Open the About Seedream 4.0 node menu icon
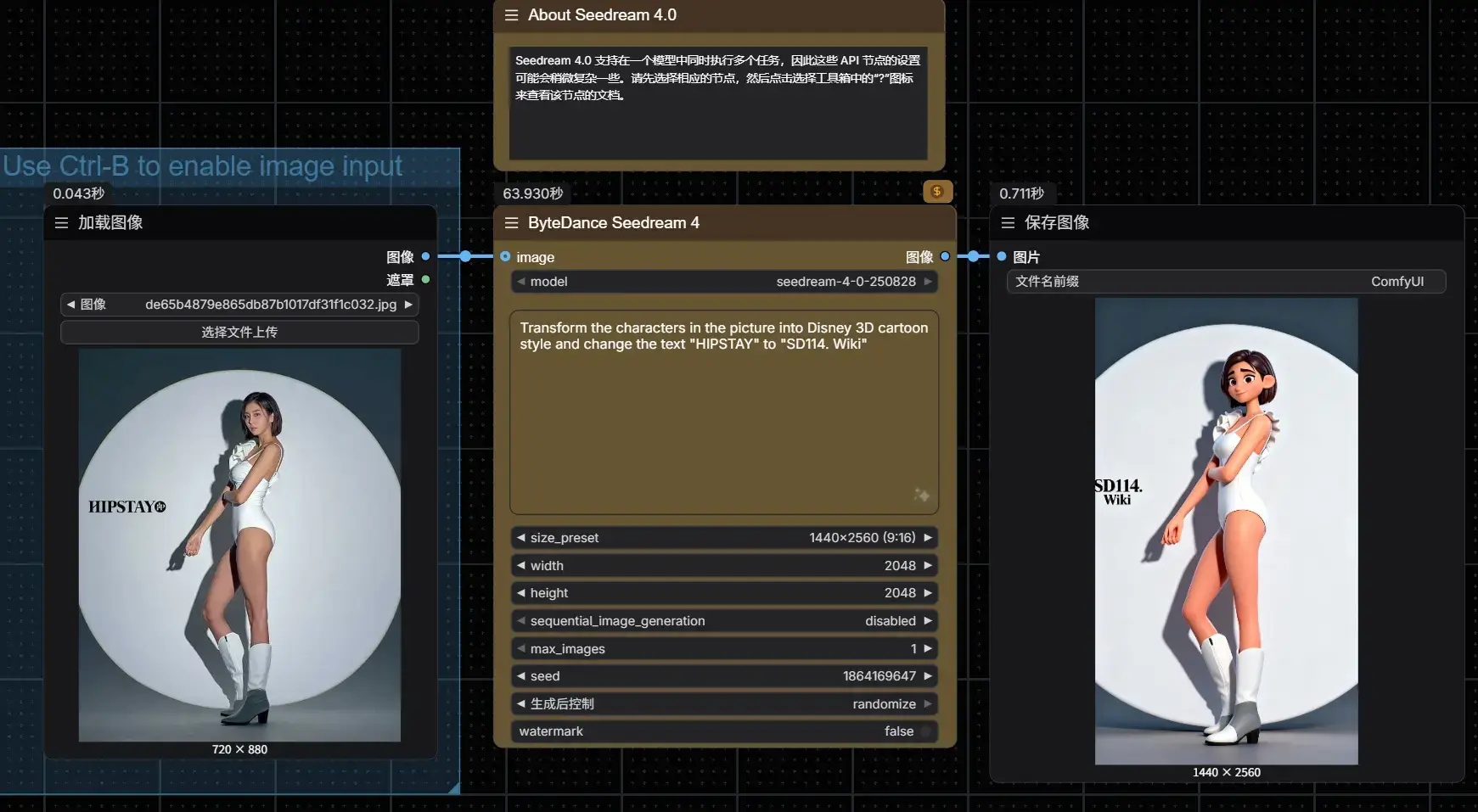Viewport: 1478px width, 812px height. 511,15
